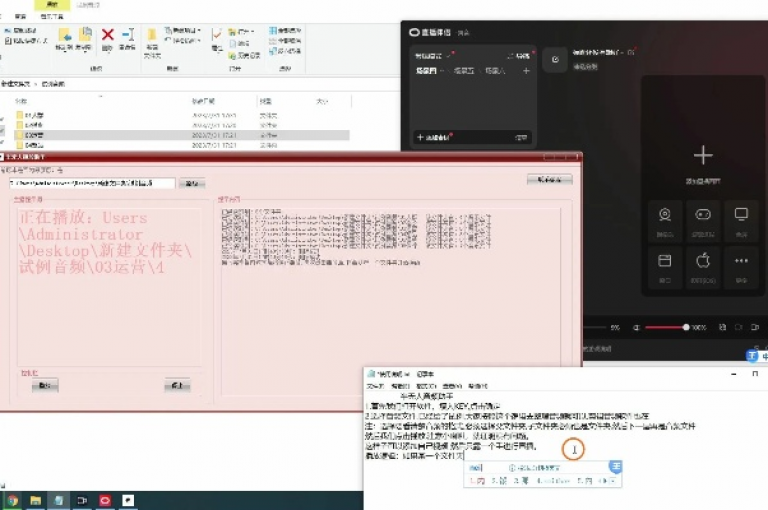Click the History item in ribbon Open group
This screenshot has width=768, height=510.
coord(244,56)
